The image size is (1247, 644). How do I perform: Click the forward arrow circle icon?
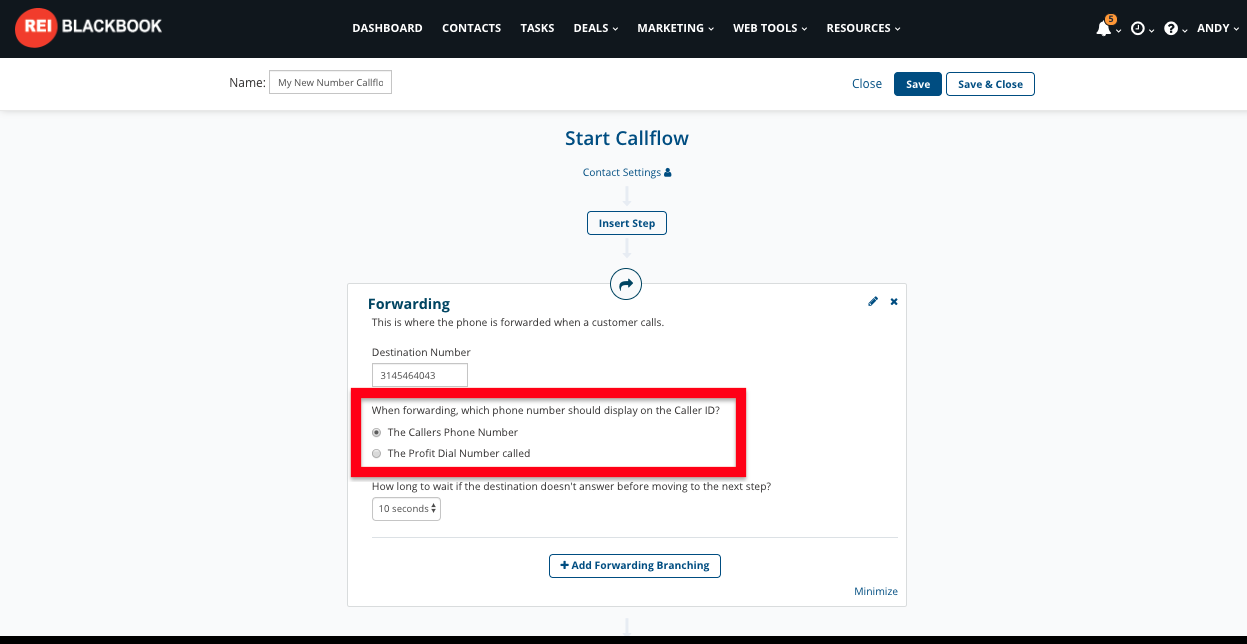[626, 284]
